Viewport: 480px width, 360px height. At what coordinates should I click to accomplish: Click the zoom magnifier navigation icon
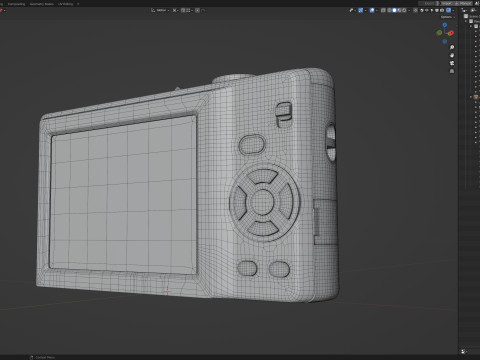coord(452,47)
